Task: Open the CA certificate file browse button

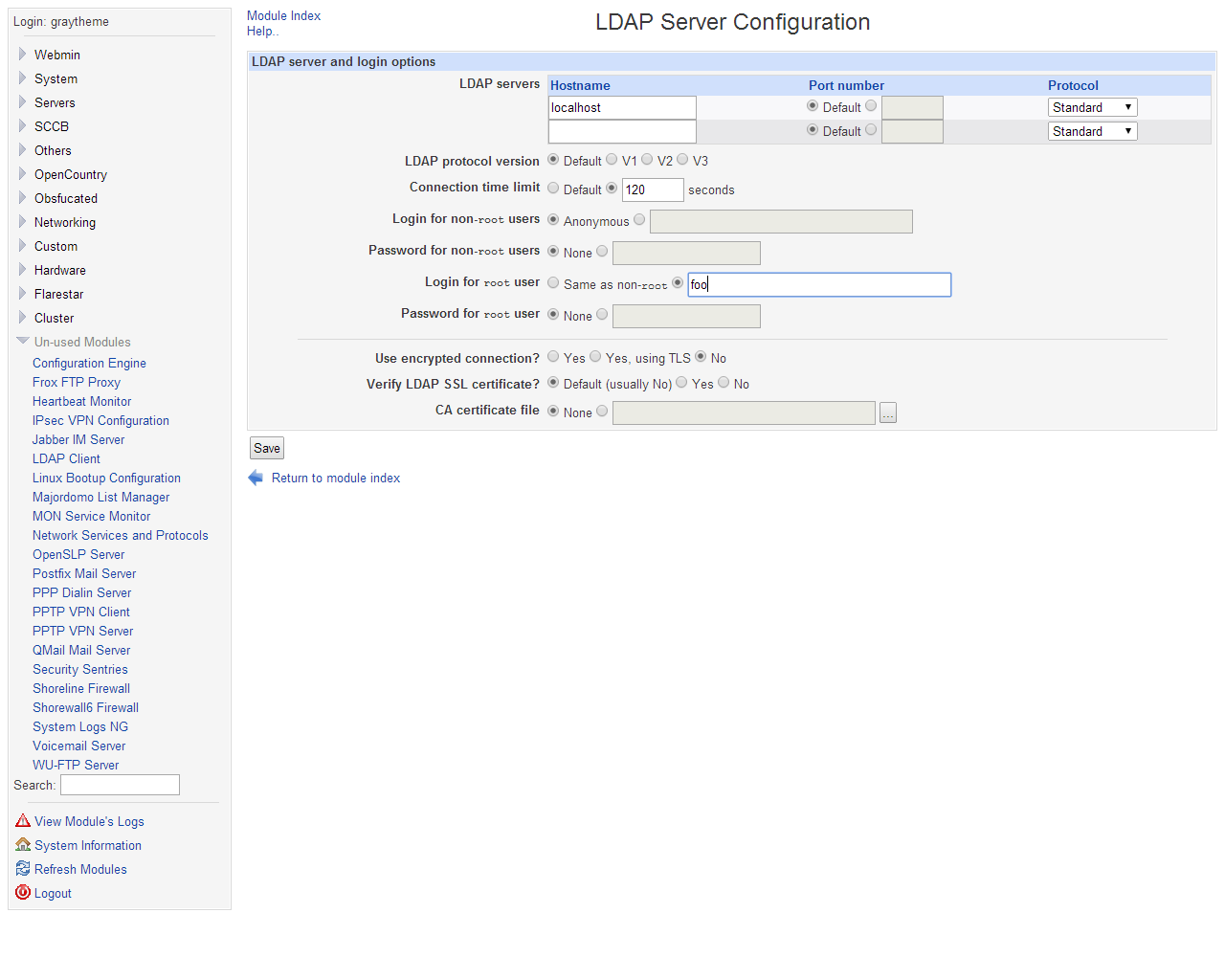Action: click(x=888, y=413)
